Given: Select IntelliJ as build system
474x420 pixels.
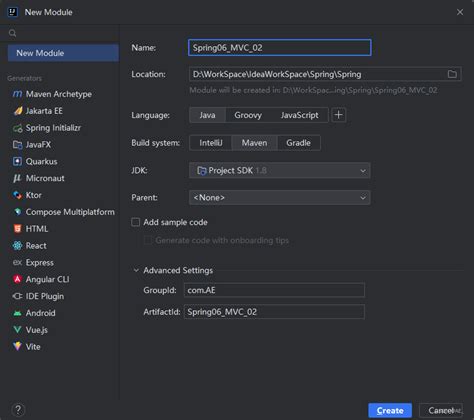Looking at the screenshot, I should pos(211,143).
